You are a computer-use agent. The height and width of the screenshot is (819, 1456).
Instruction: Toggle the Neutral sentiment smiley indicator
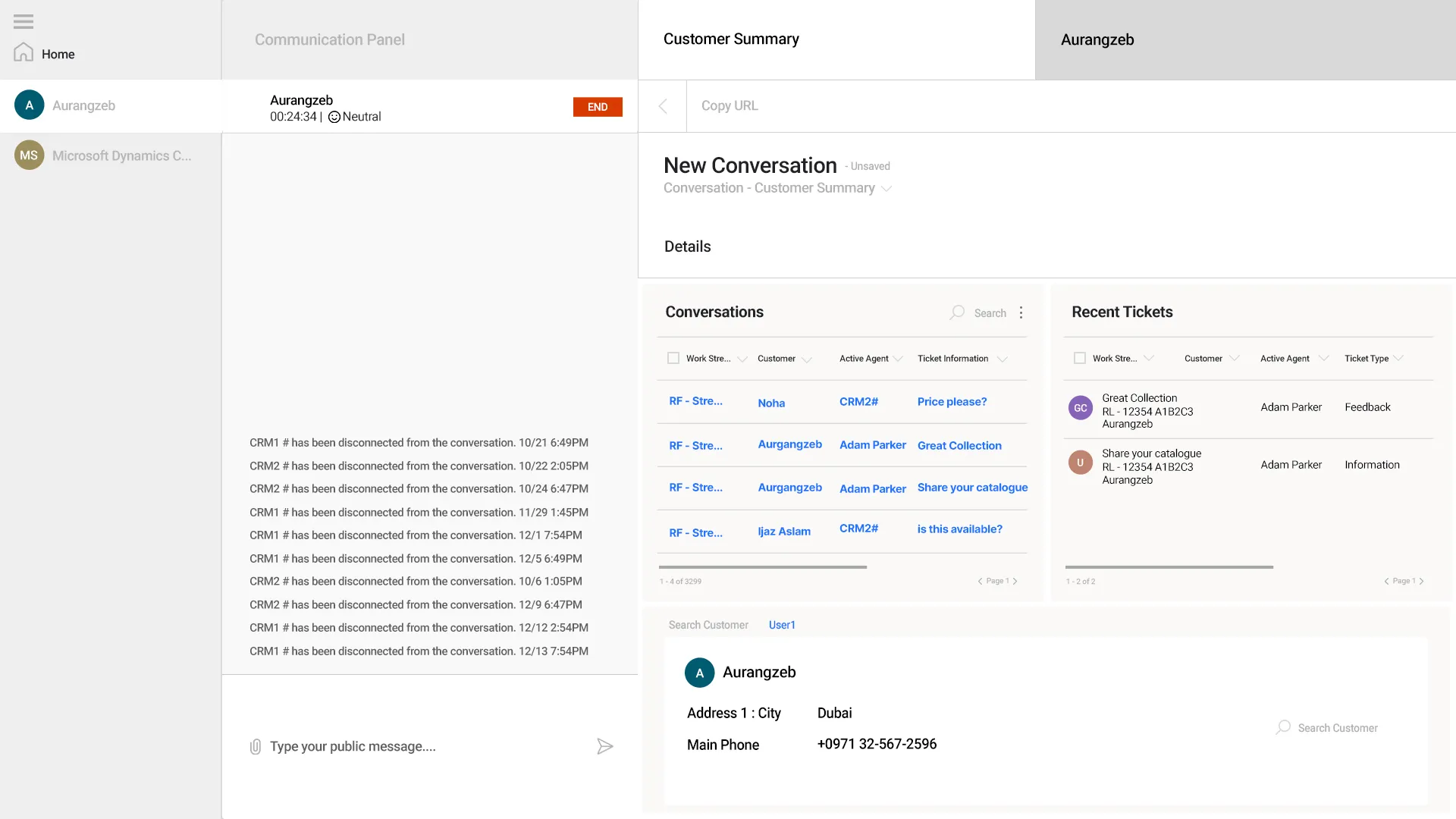pyautogui.click(x=334, y=117)
